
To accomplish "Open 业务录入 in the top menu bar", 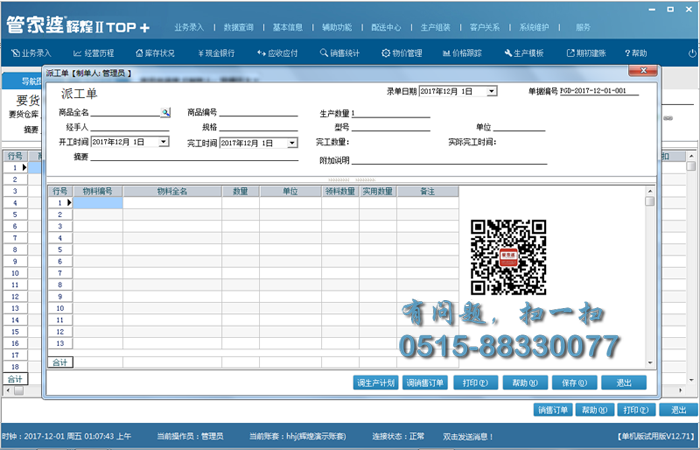I will pyautogui.click(x=189, y=27).
